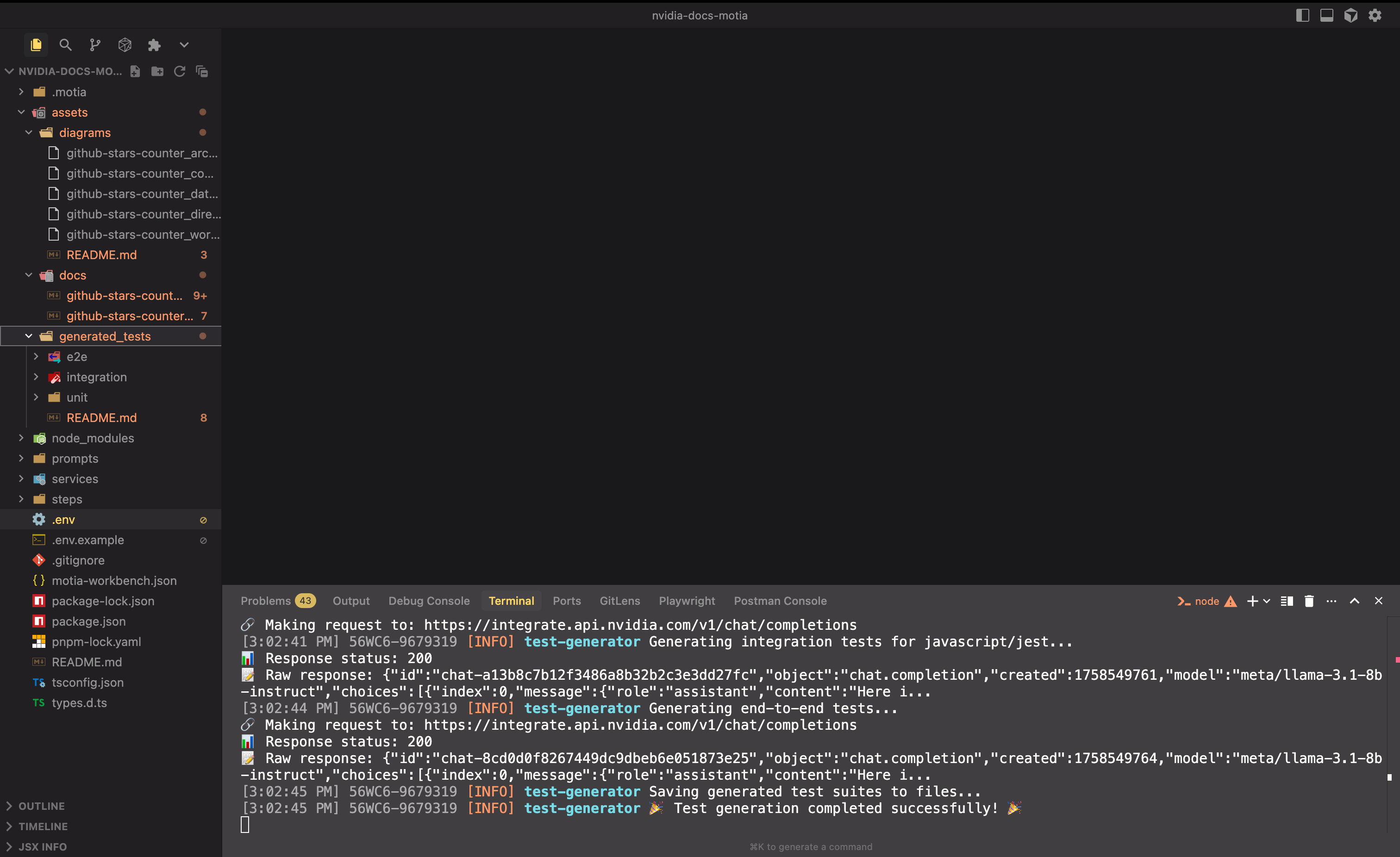
Task: Kill the terminal with trash icon
Action: (1309, 601)
